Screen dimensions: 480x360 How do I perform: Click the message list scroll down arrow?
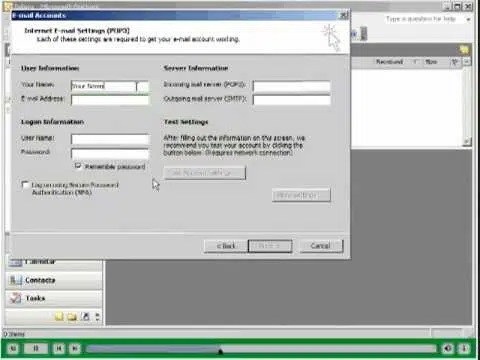click(x=467, y=141)
